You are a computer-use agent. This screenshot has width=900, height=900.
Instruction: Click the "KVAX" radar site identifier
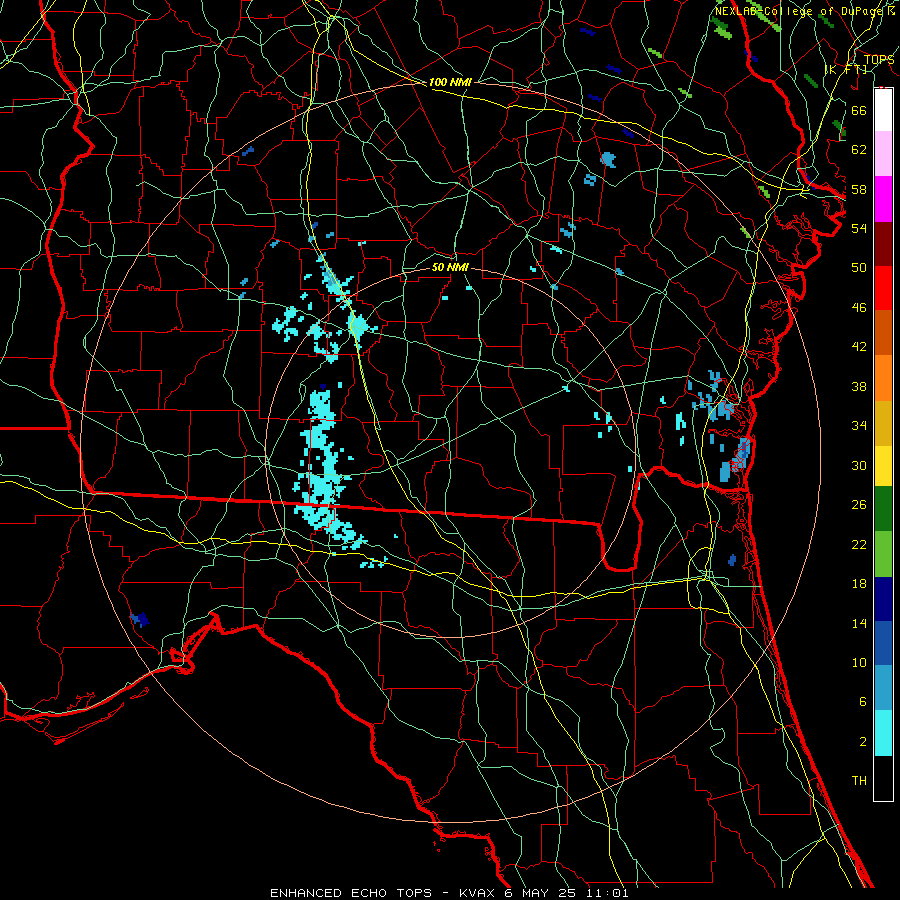tap(479, 893)
